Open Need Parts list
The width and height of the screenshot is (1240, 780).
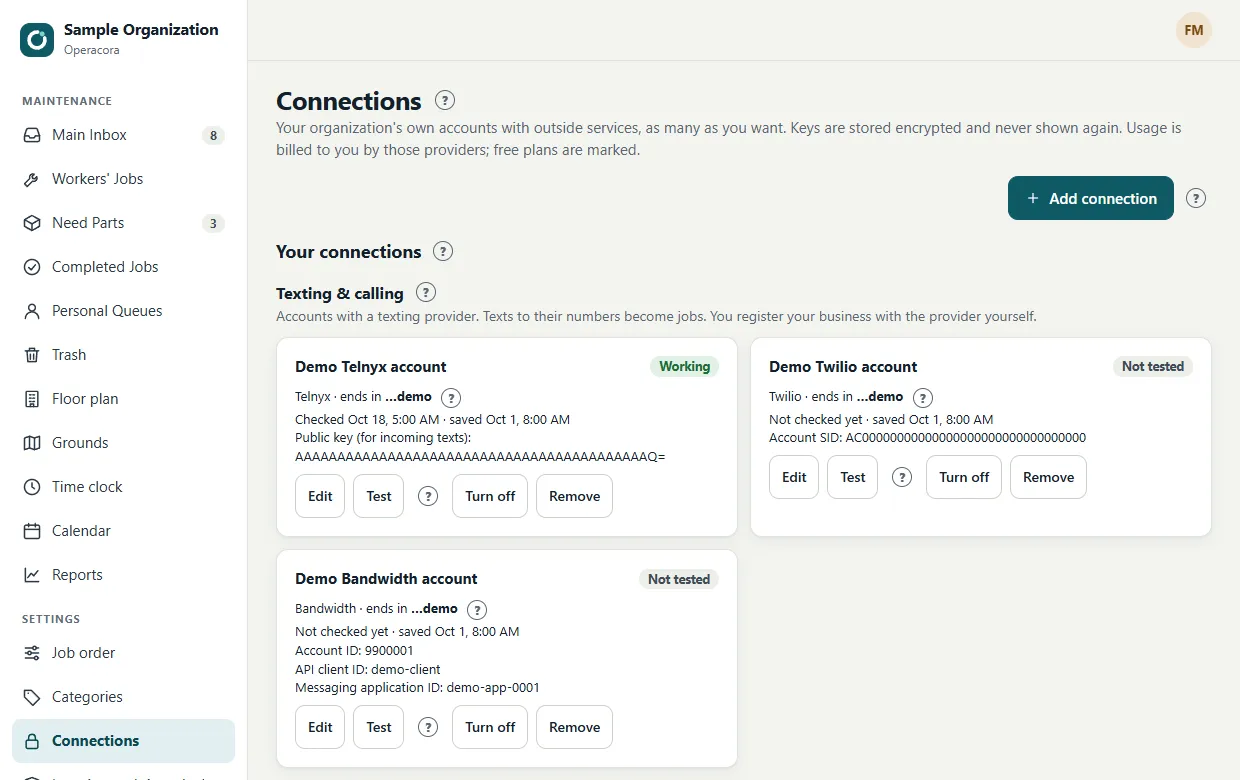[x=124, y=223]
